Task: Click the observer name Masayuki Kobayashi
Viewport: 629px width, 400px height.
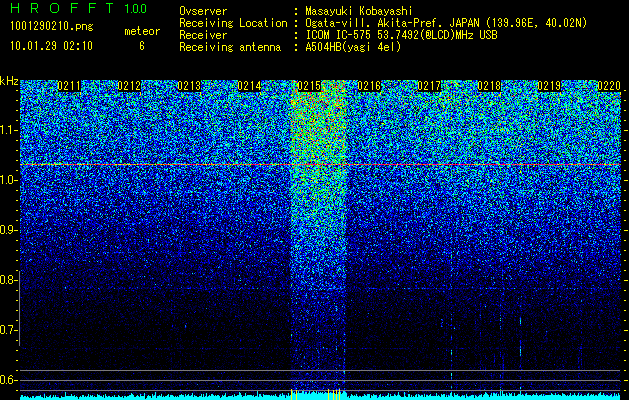Action: [359, 11]
